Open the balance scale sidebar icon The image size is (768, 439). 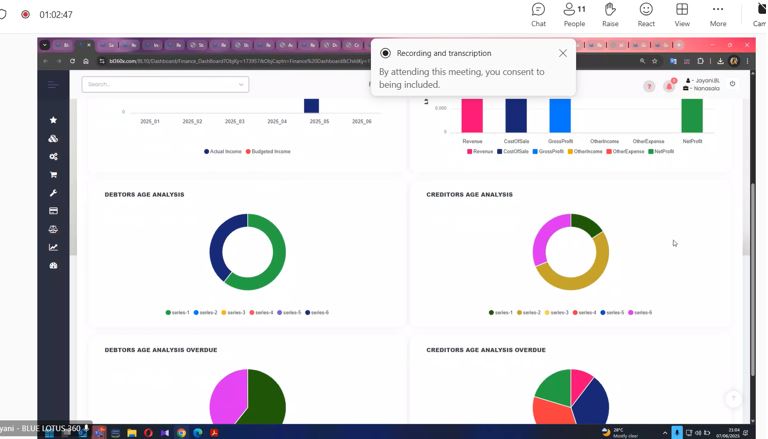click(53, 229)
